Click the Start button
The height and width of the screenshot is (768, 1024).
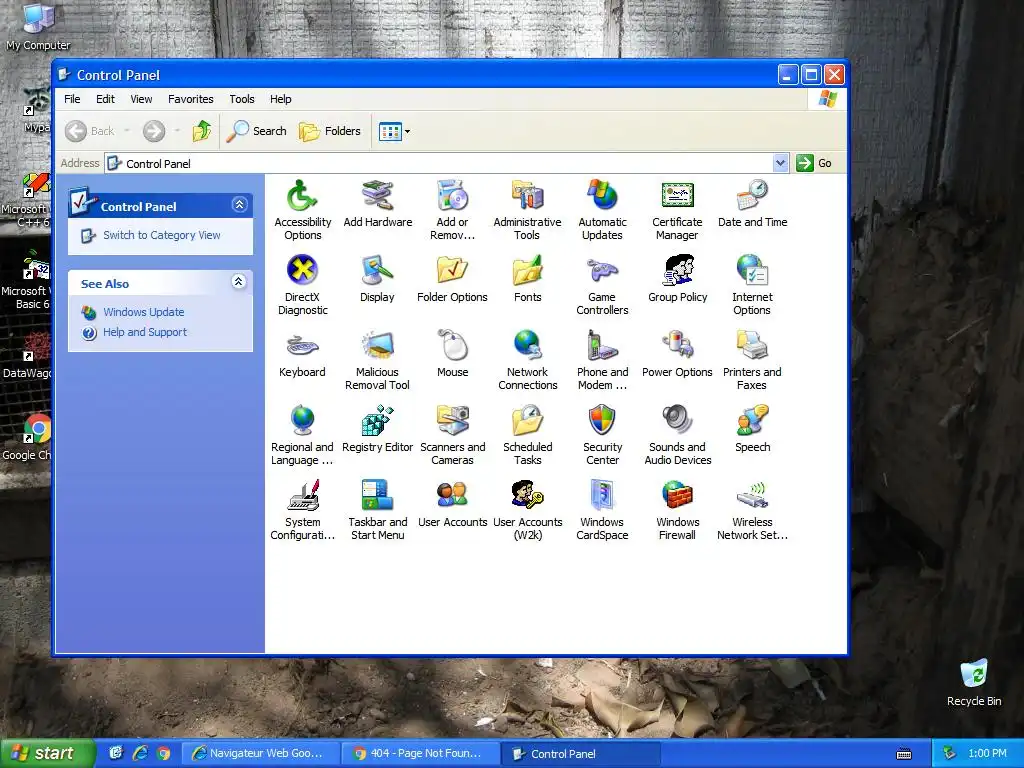point(46,753)
